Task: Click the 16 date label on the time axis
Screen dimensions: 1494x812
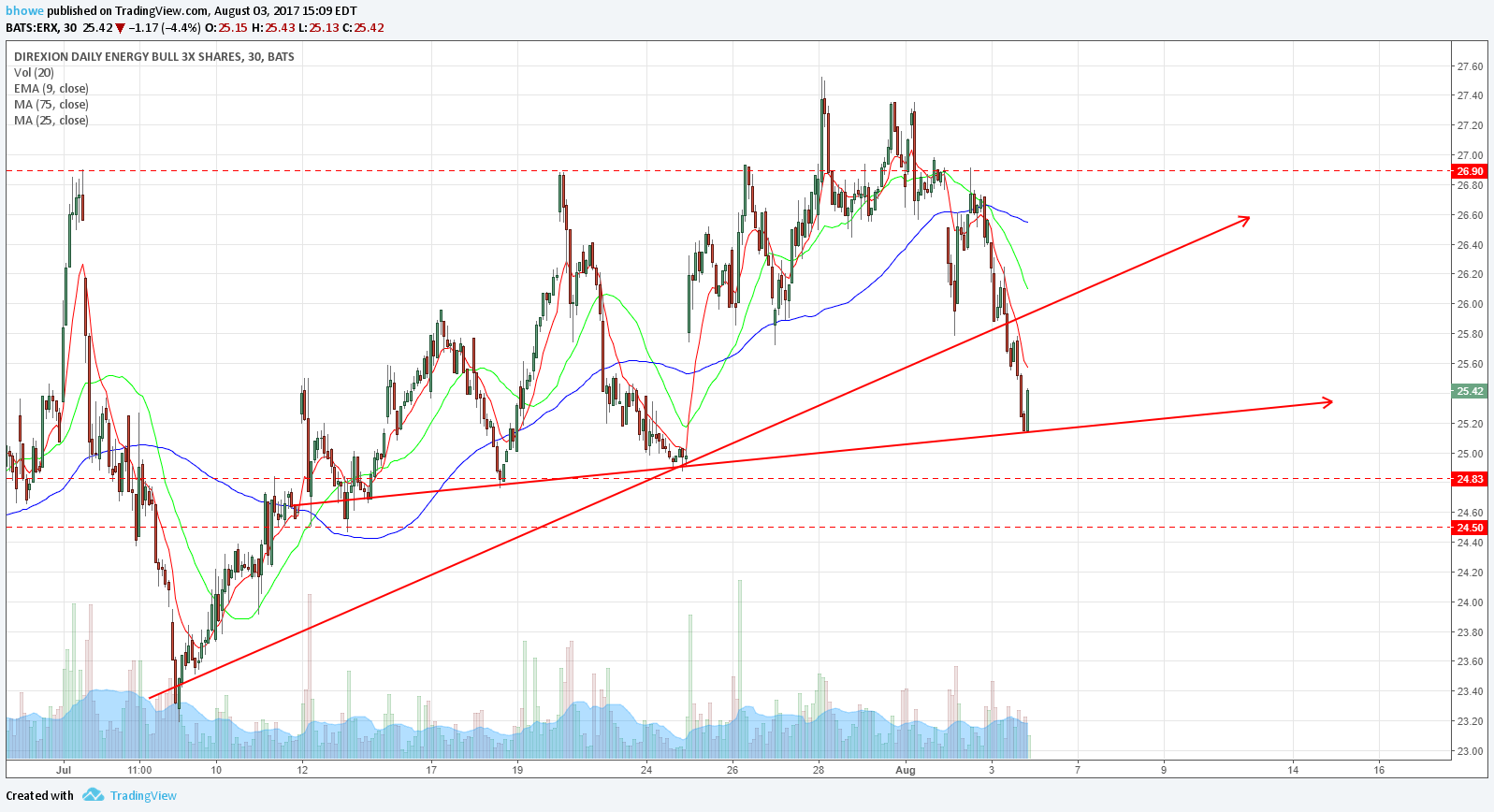Action: tap(1379, 770)
